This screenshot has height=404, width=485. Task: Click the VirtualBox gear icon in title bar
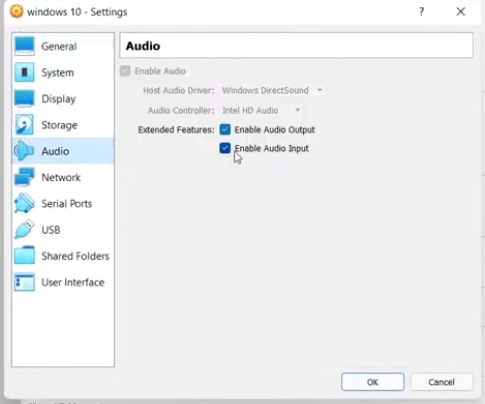point(16,11)
